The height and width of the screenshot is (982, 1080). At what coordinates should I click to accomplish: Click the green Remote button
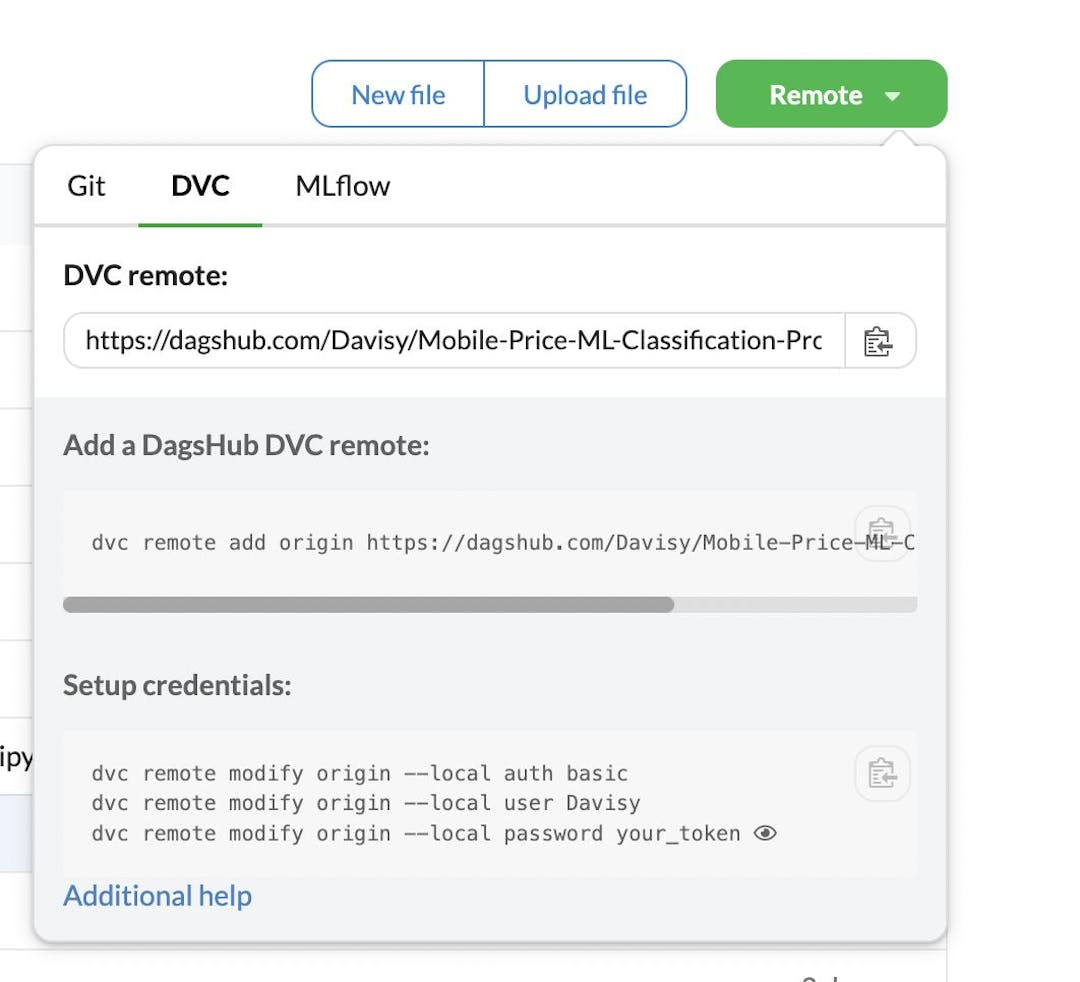point(816,94)
